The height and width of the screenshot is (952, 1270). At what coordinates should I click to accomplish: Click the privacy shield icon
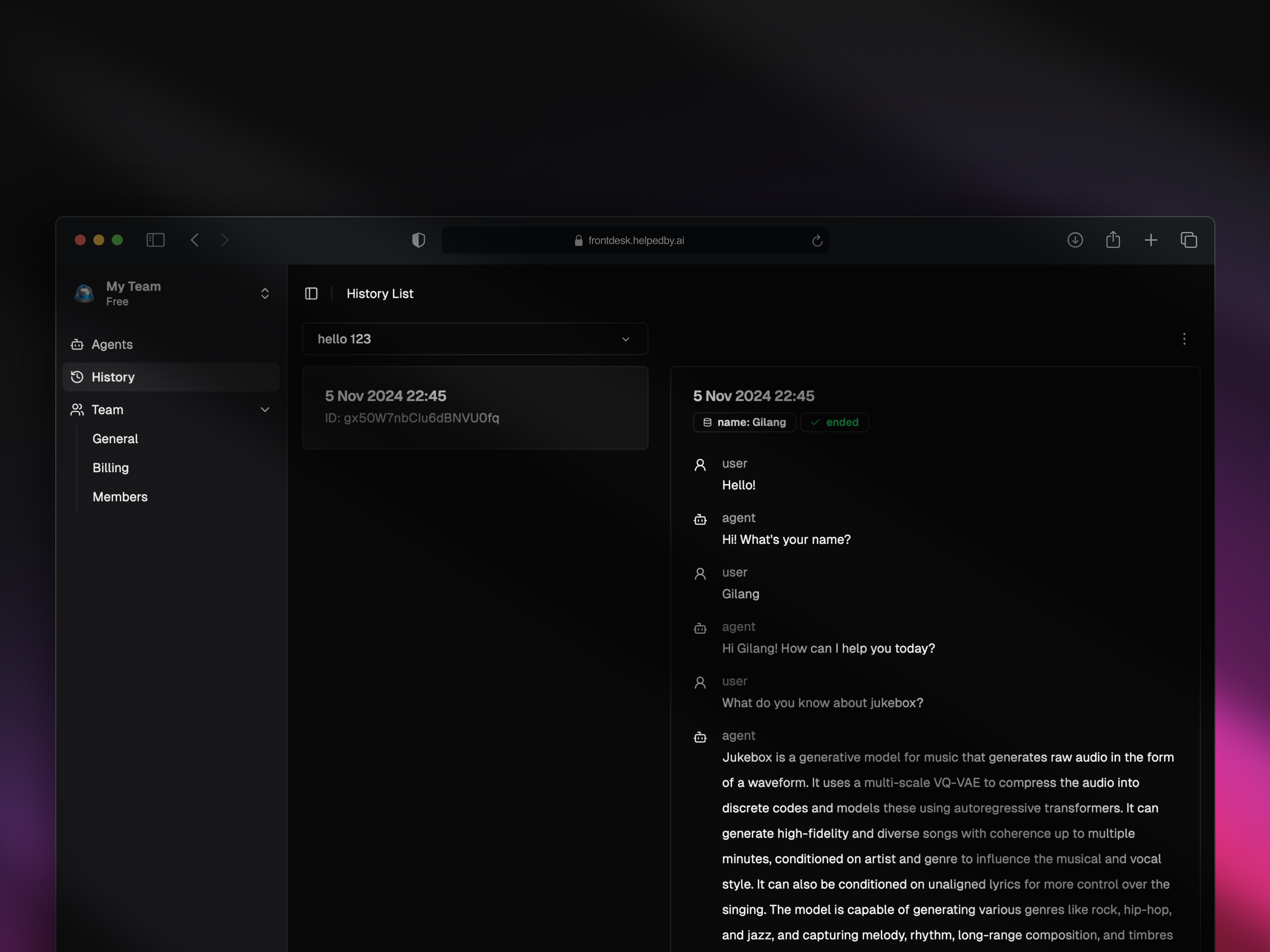pyautogui.click(x=419, y=240)
